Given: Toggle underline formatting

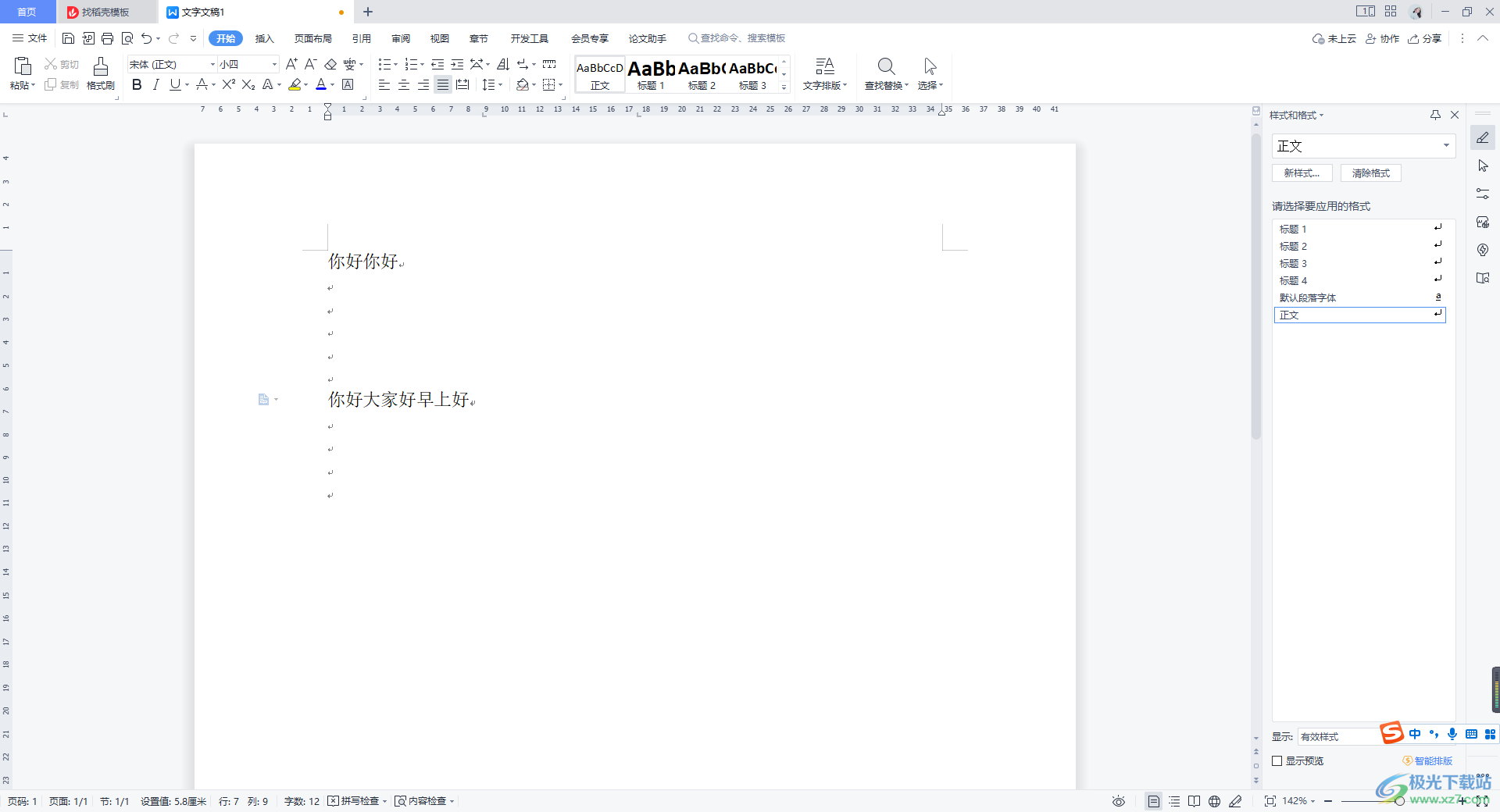Looking at the screenshot, I should tap(174, 84).
